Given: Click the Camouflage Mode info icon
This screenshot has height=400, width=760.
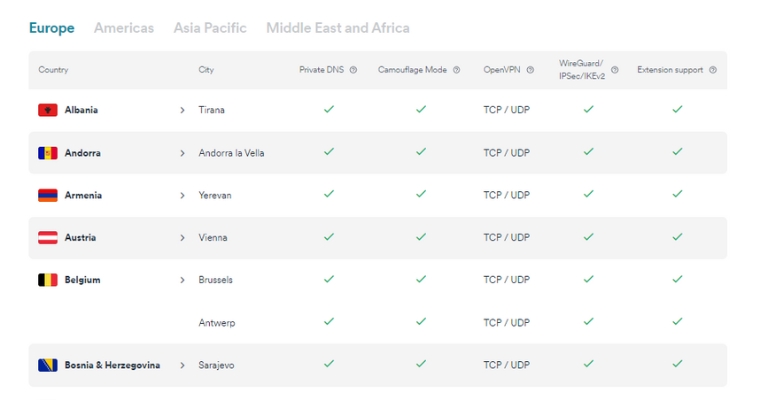Looking at the screenshot, I should [x=457, y=70].
